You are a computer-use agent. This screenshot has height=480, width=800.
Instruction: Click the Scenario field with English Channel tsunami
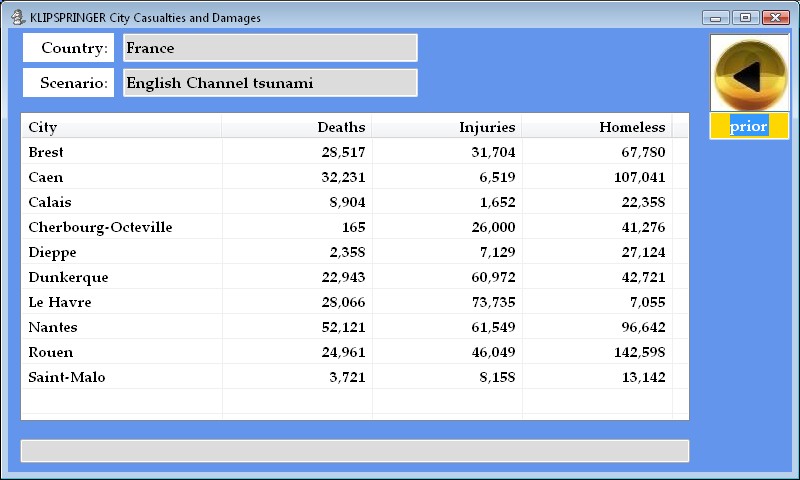click(269, 83)
